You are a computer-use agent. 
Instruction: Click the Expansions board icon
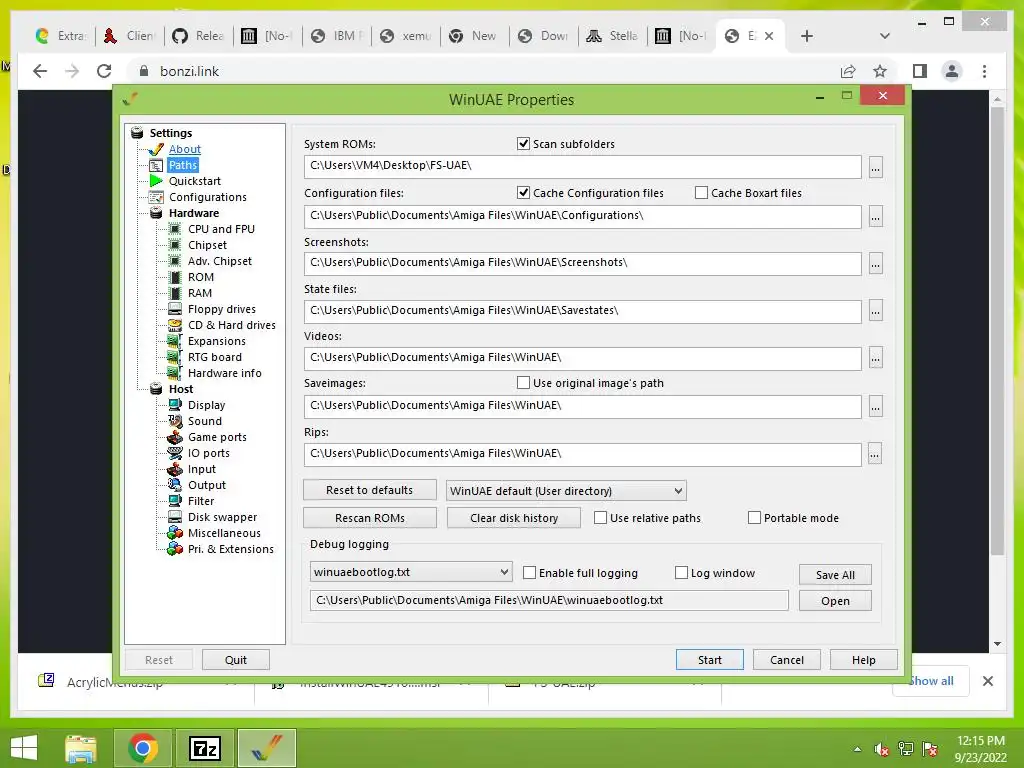click(175, 341)
